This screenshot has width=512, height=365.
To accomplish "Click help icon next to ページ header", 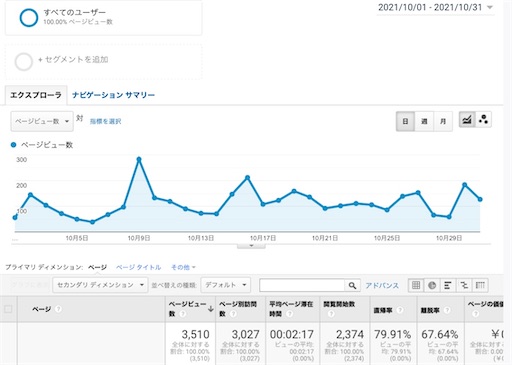I will (x=58, y=309).
